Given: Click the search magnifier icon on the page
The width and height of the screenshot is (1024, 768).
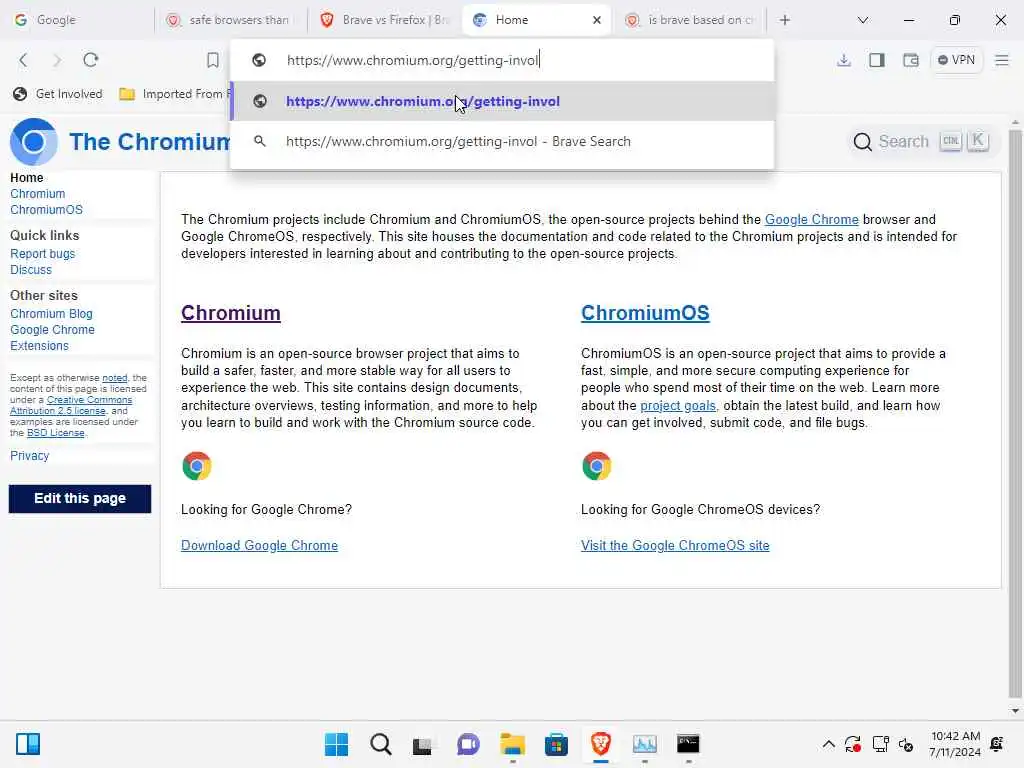Looking at the screenshot, I should (x=863, y=142).
